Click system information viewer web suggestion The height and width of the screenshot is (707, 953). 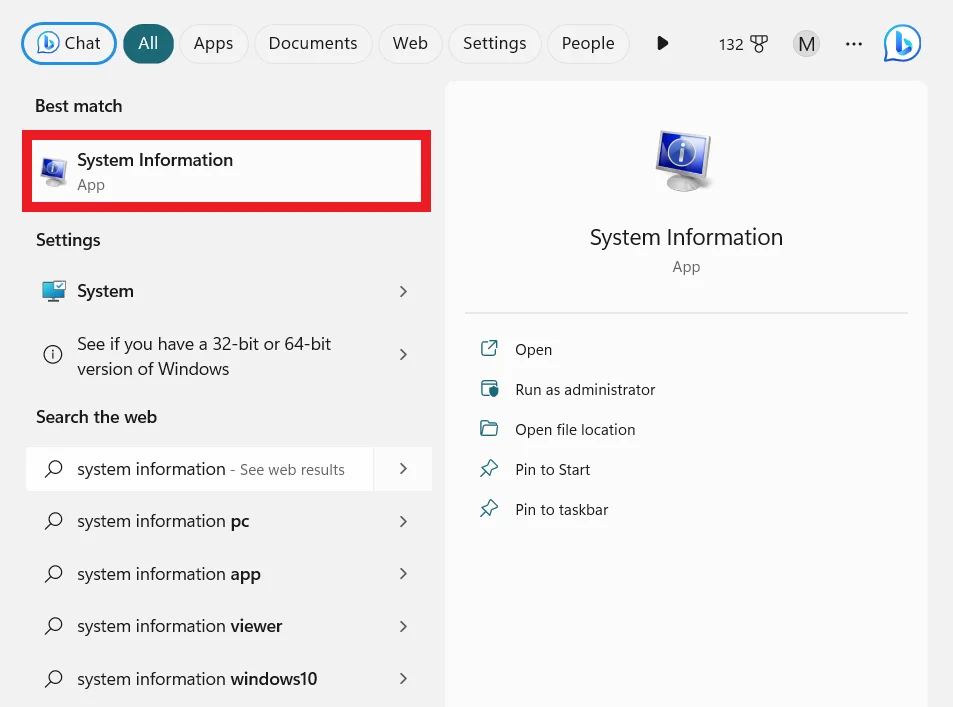[x=180, y=626]
